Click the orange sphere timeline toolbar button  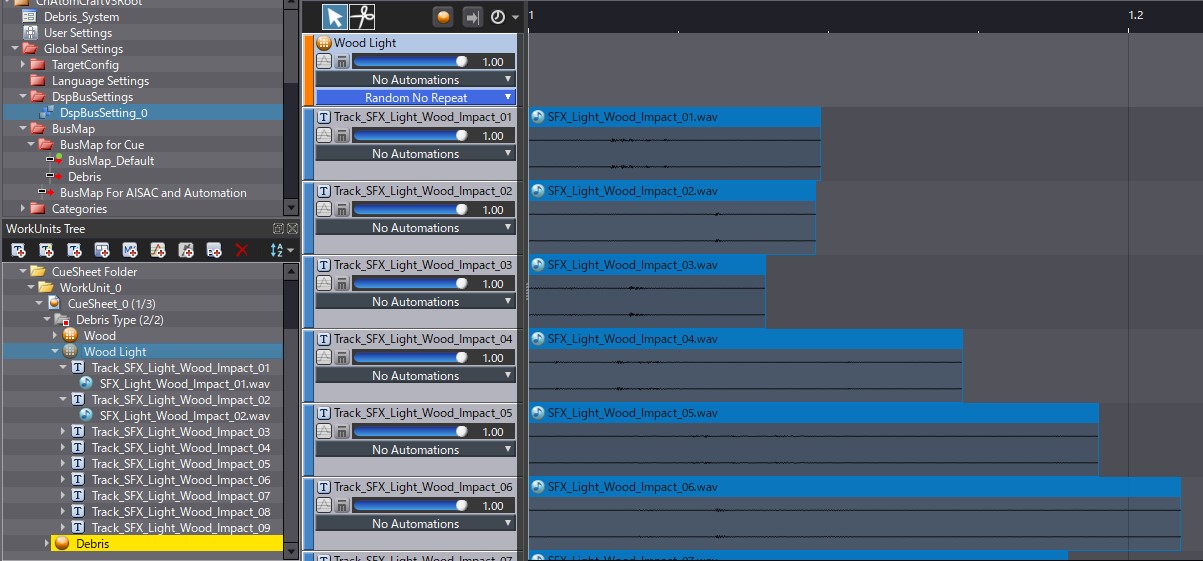point(443,17)
